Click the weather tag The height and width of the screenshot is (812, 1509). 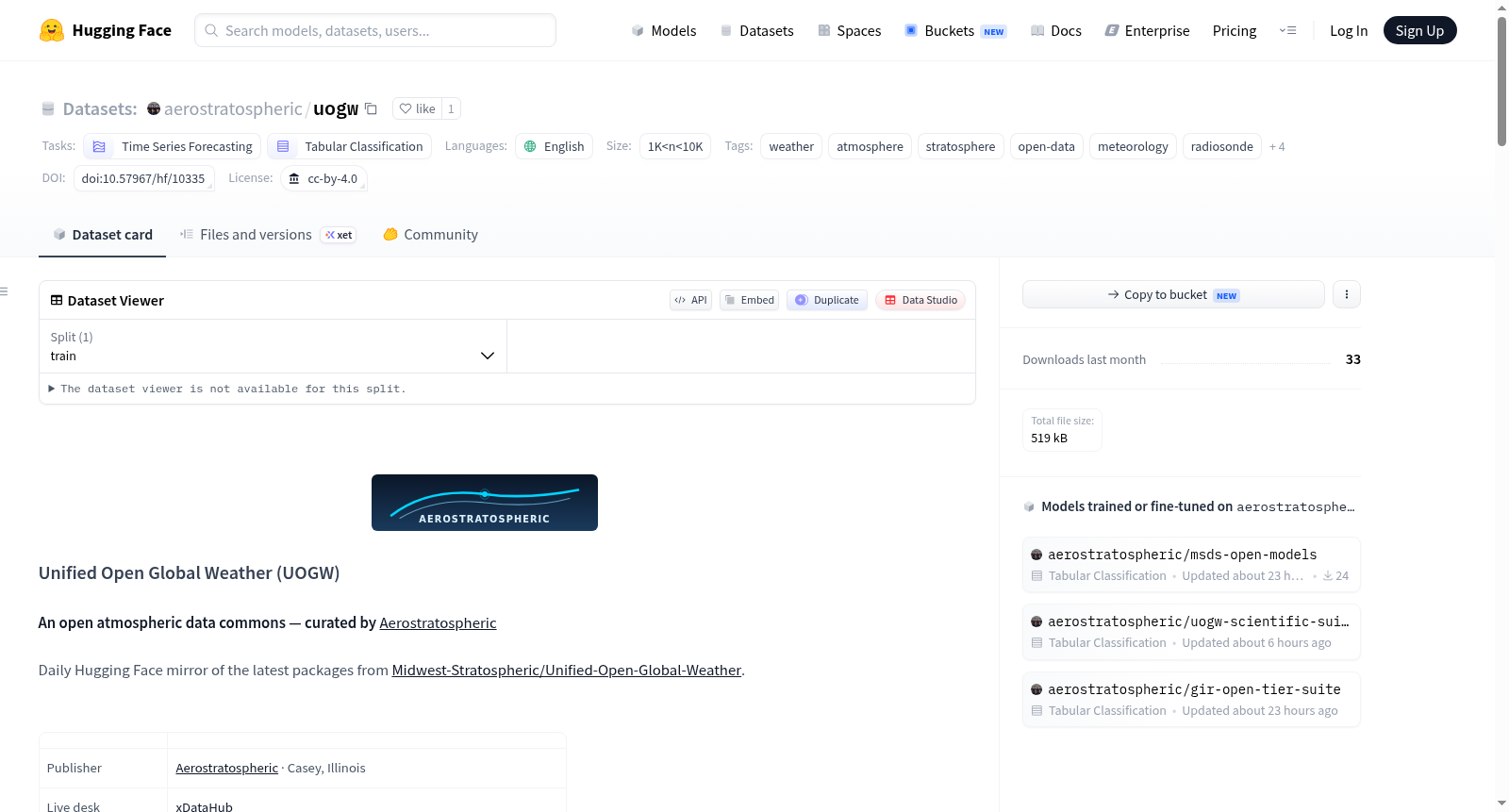[x=791, y=146]
